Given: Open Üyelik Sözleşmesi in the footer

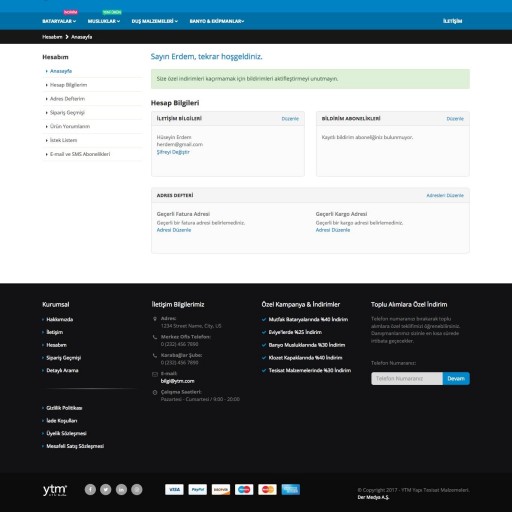Looking at the screenshot, I should [x=66, y=433].
